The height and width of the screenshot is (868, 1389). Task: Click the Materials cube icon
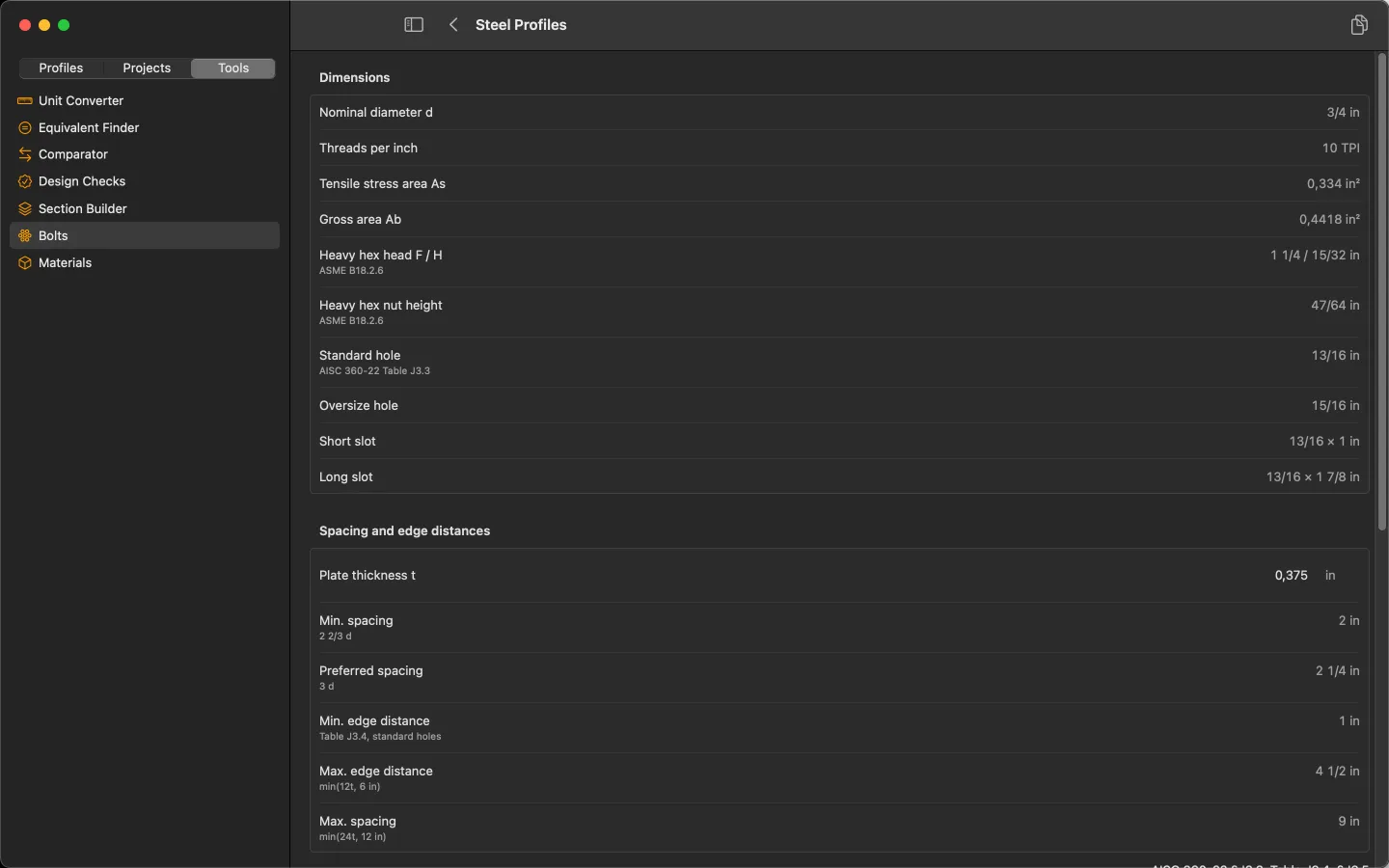click(x=25, y=262)
